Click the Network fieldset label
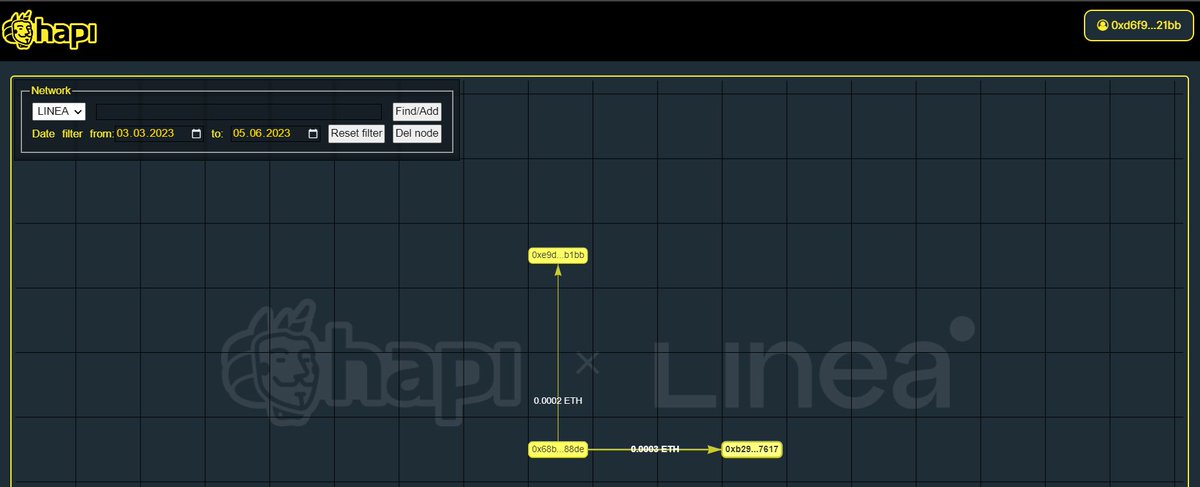The height and width of the screenshot is (487, 1200). coord(51,90)
